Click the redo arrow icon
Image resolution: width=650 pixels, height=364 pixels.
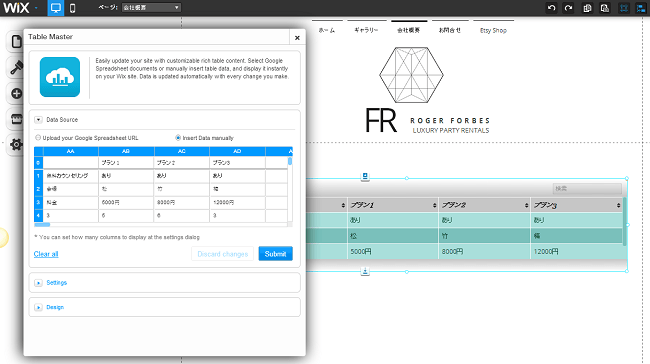tap(568, 8)
